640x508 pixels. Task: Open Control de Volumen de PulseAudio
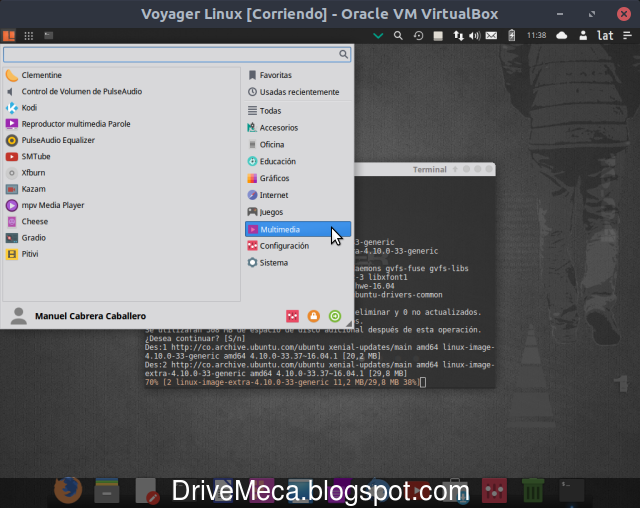(122, 91)
